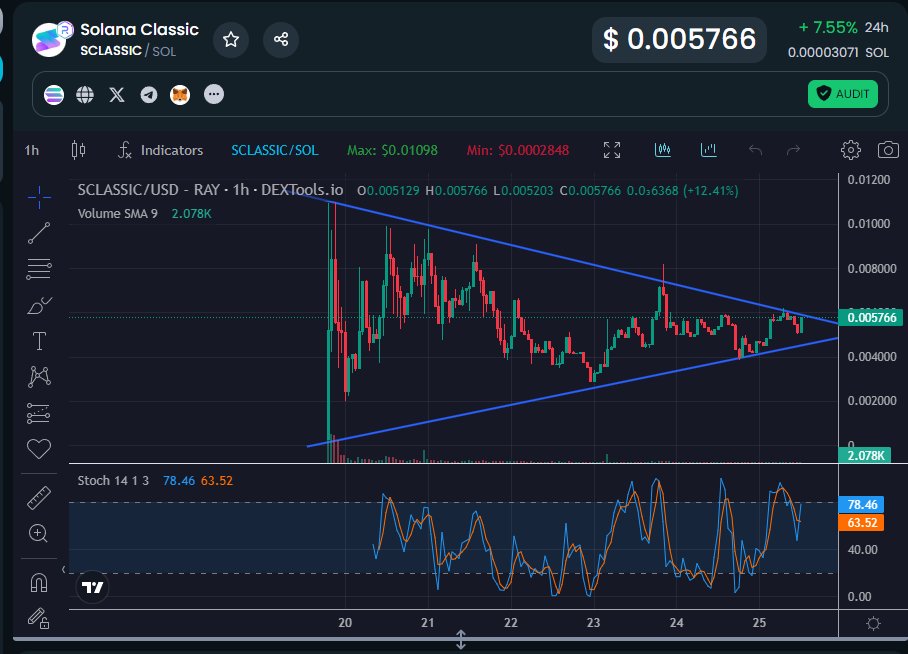
Task: Change candlestick chart style icon
Action: point(79,151)
